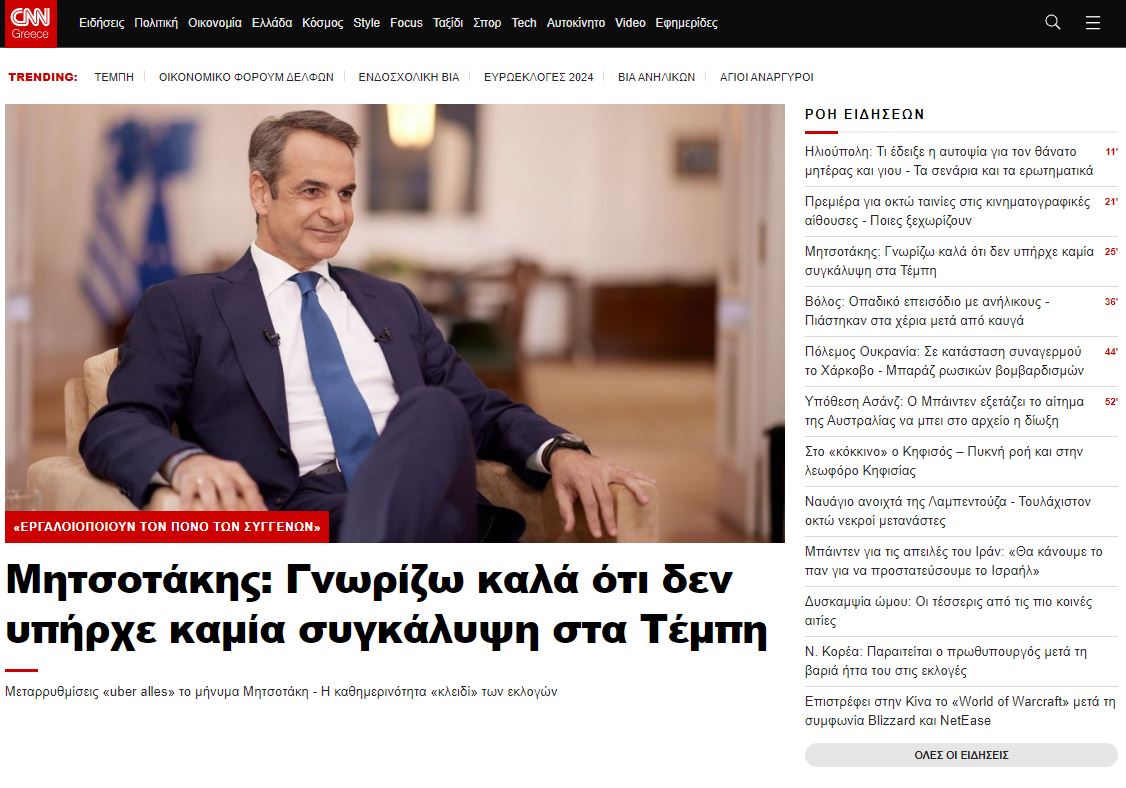Select the Σπορ navigation item
The width and height of the screenshot is (1126, 788).
(x=487, y=23)
